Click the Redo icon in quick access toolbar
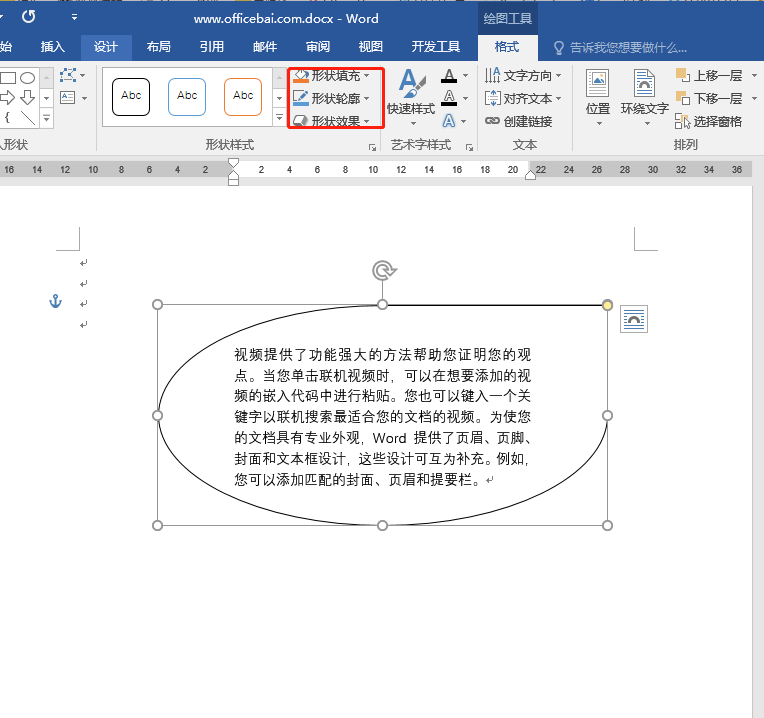This screenshot has width=764, height=718. click(29, 17)
